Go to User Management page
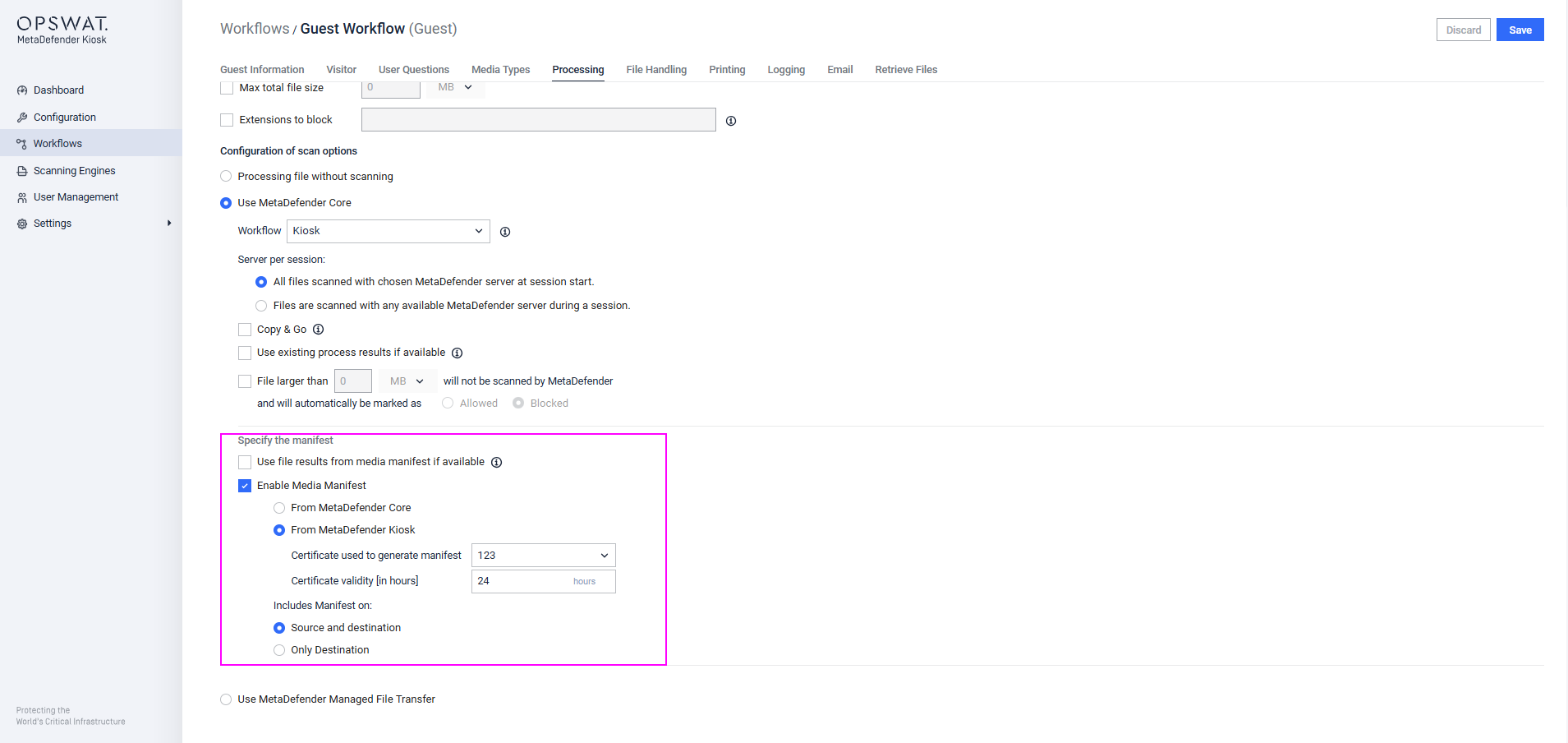 pyautogui.click(x=76, y=197)
